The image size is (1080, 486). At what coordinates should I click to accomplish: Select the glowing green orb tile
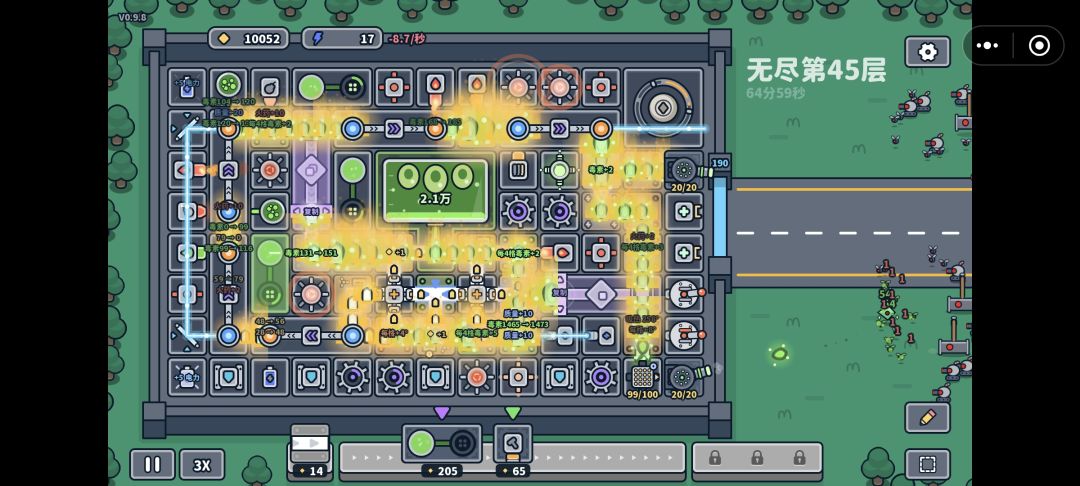point(559,170)
